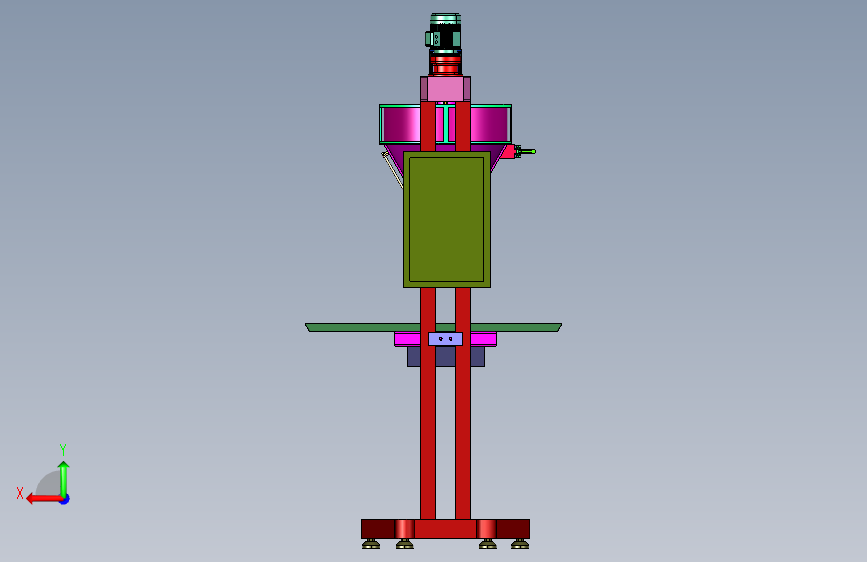Image resolution: width=867 pixels, height=562 pixels.
Task: Select the leftmost leveling foot
Action: coord(371,544)
